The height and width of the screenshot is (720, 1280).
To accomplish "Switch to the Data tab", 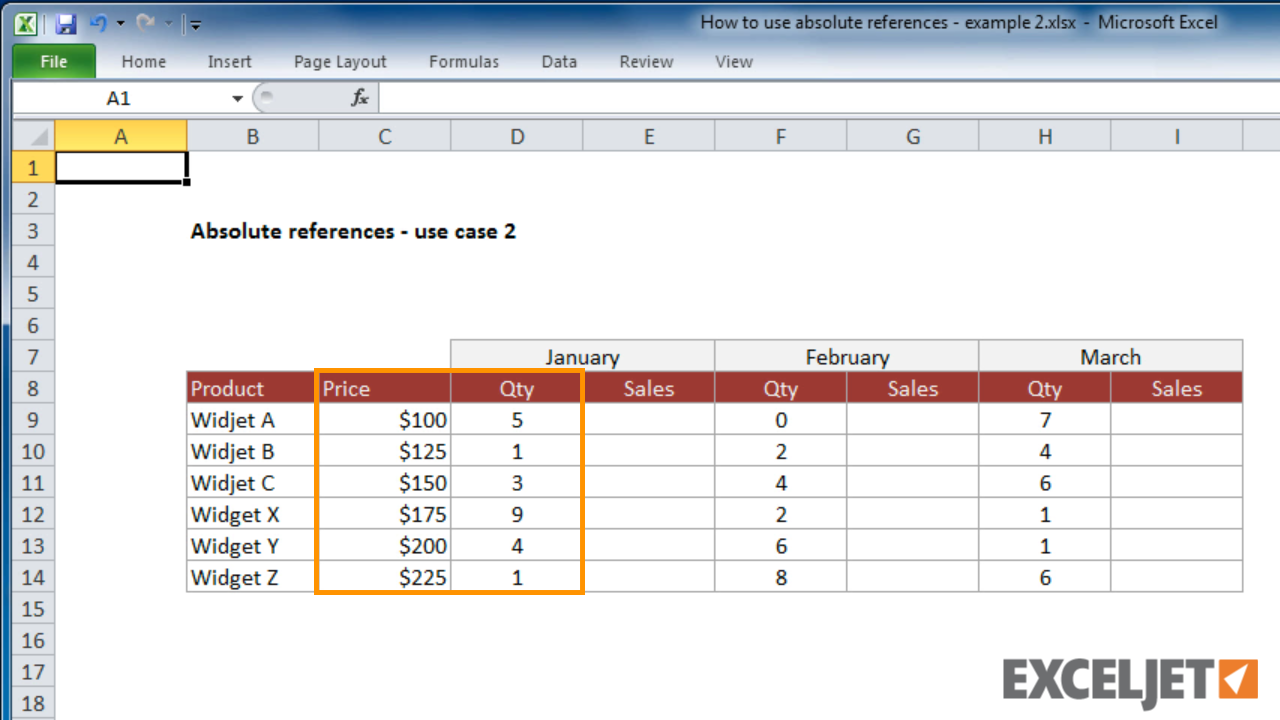I will click(x=559, y=61).
